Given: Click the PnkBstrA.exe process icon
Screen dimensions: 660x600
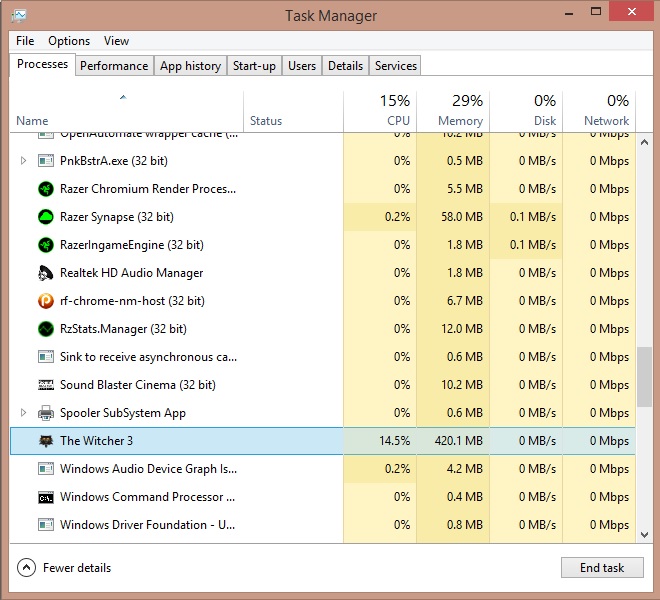Looking at the screenshot, I should pos(46,161).
